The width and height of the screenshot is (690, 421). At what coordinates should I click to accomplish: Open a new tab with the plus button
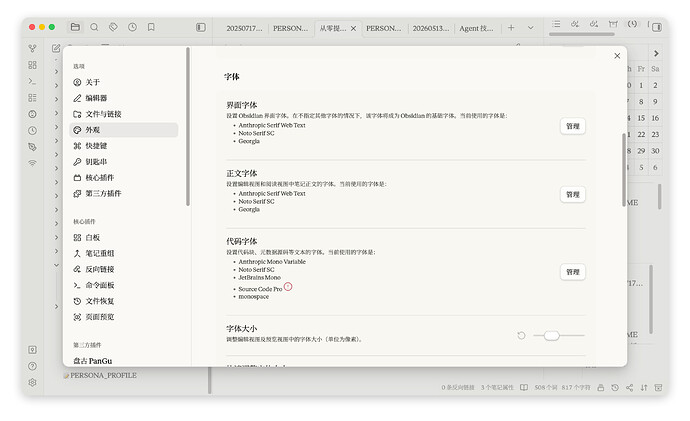point(511,28)
